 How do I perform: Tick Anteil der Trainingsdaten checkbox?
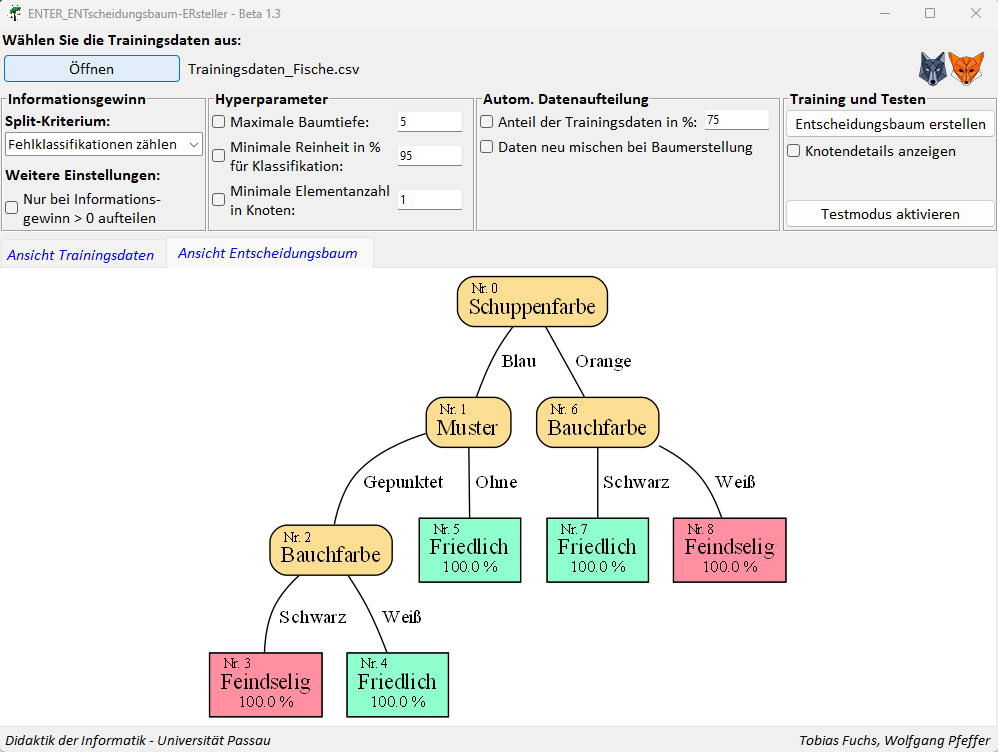click(x=487, y=122)
